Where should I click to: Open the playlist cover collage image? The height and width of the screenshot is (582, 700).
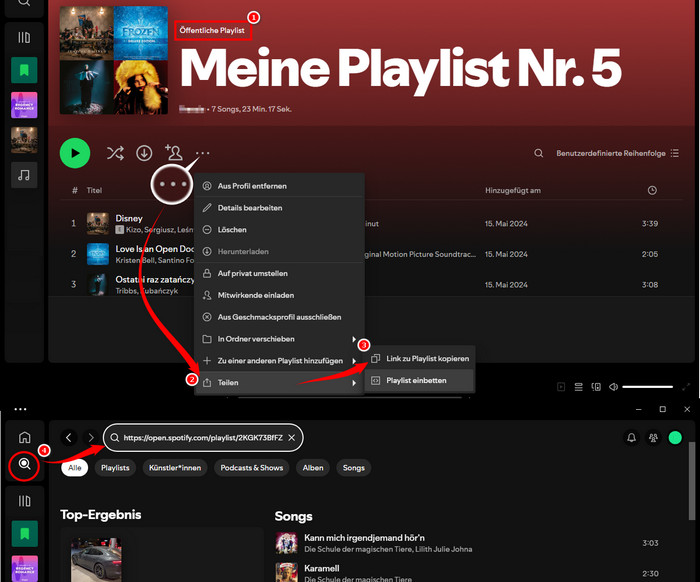click(114, 60)
